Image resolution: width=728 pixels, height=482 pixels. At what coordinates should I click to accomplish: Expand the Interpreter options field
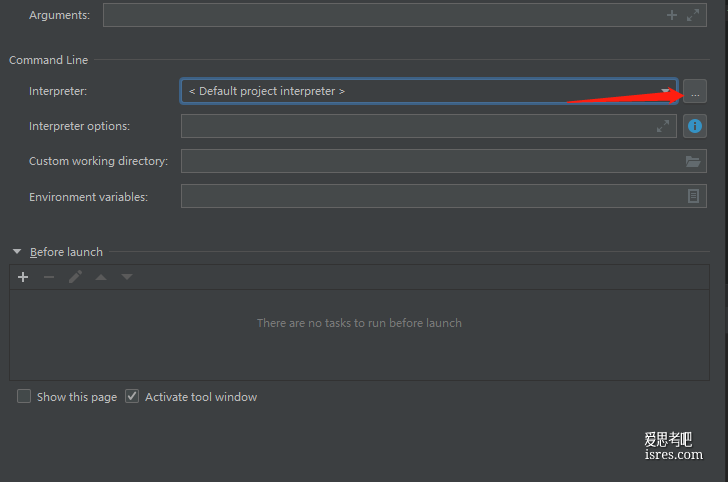[x=663, y=126]
